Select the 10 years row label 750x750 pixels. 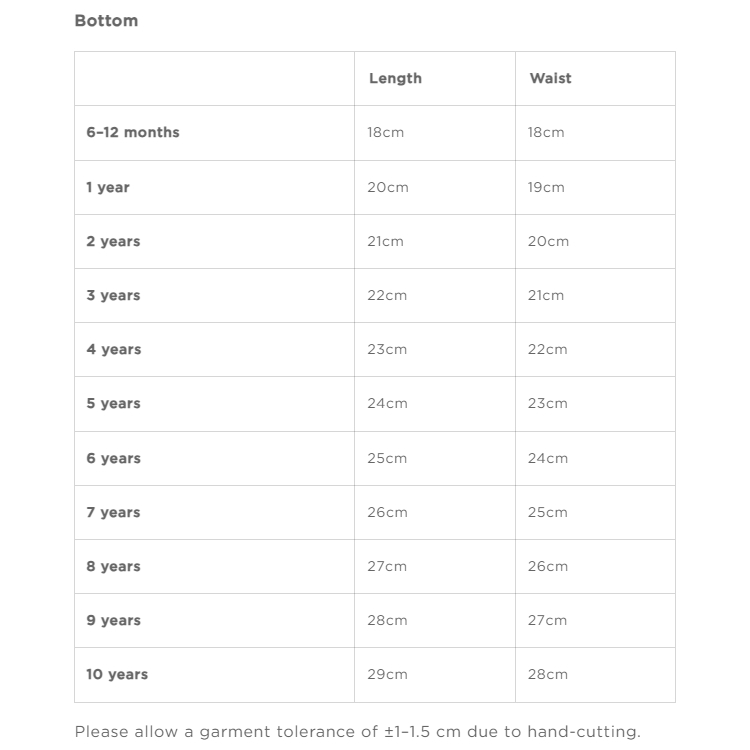coord(117,674)
